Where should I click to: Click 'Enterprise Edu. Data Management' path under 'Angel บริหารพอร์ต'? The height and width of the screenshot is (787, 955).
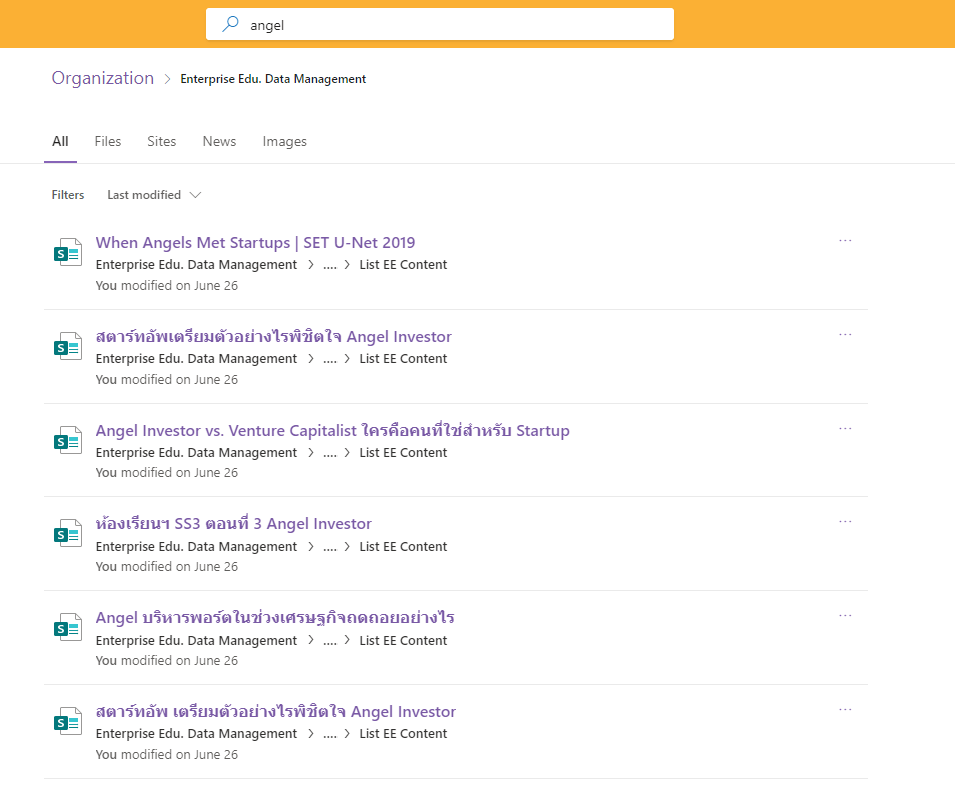pyautogui.click(x=196, y=640)
